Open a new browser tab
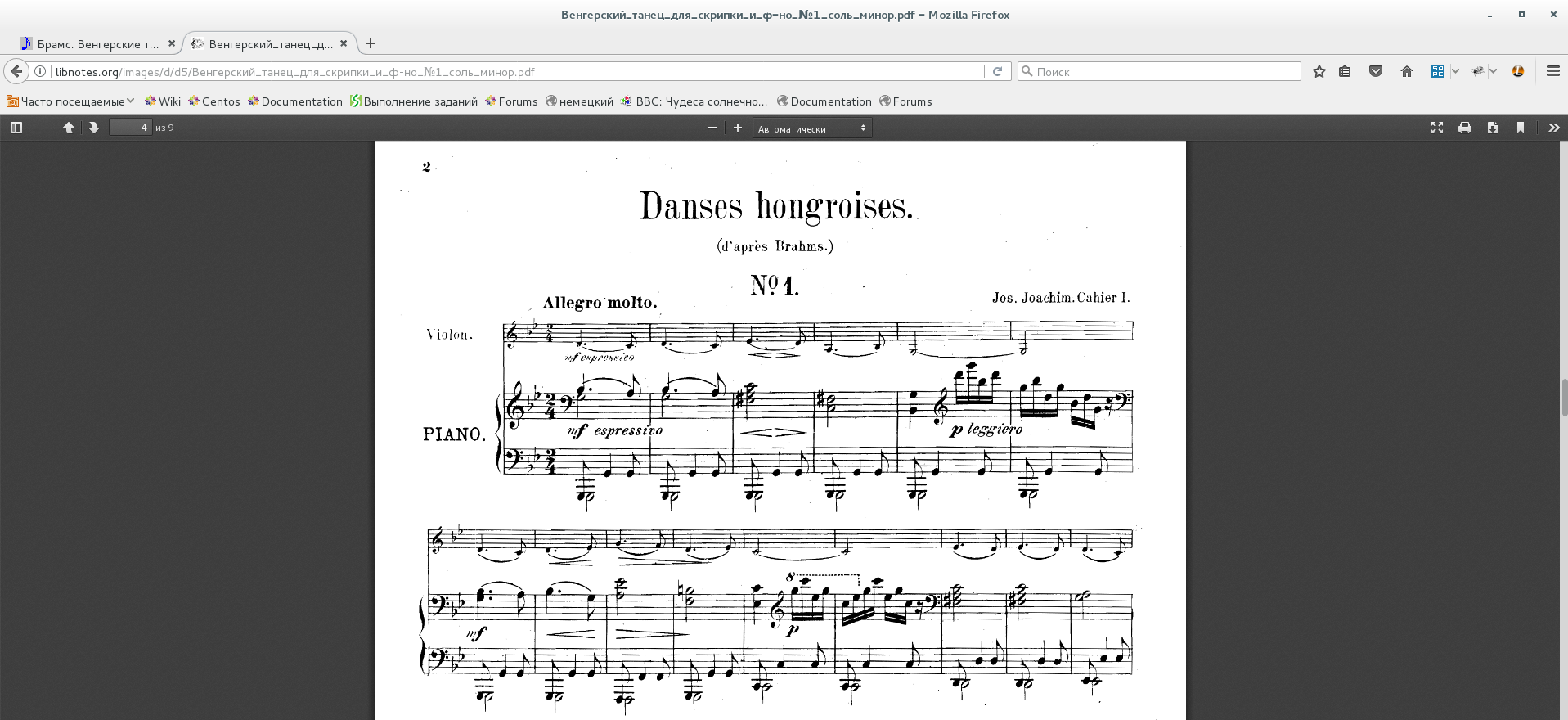The height and width of the screenshot is (720, 1568). click(371, 43)
